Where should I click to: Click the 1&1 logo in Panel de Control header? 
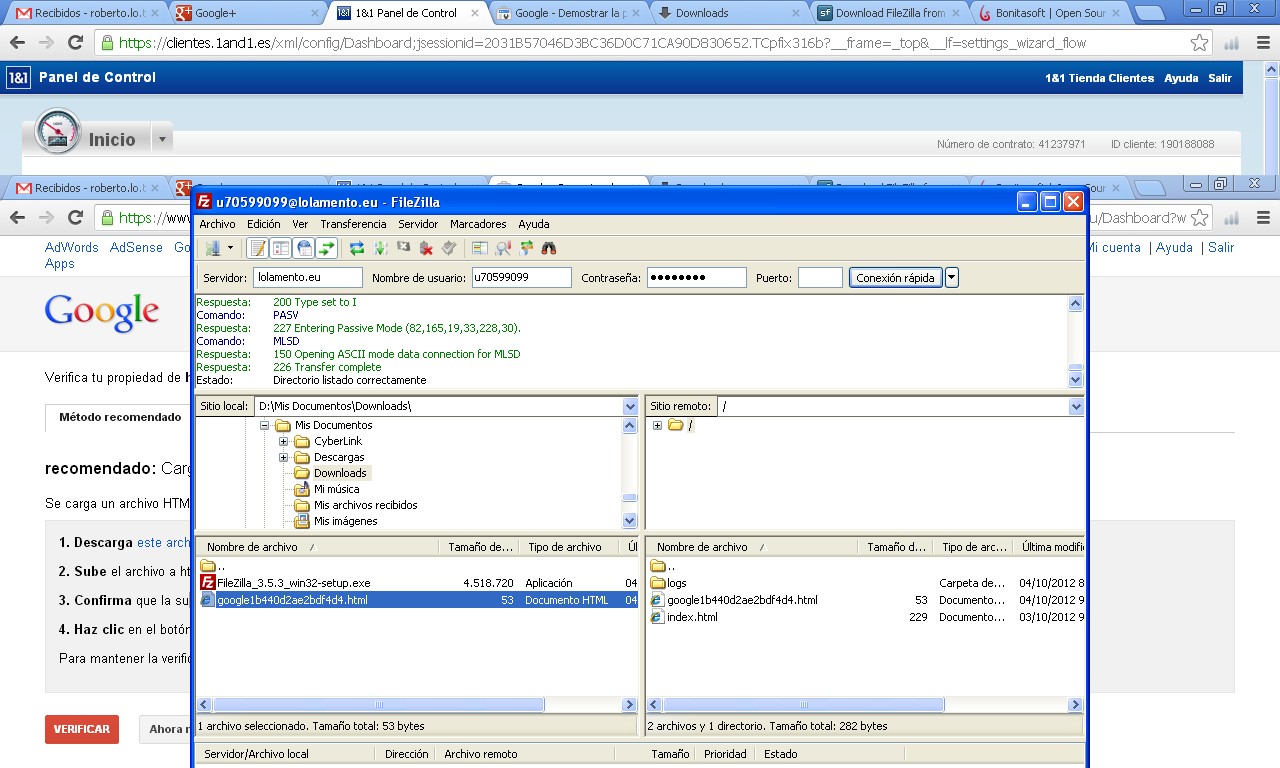coord(18,78)
